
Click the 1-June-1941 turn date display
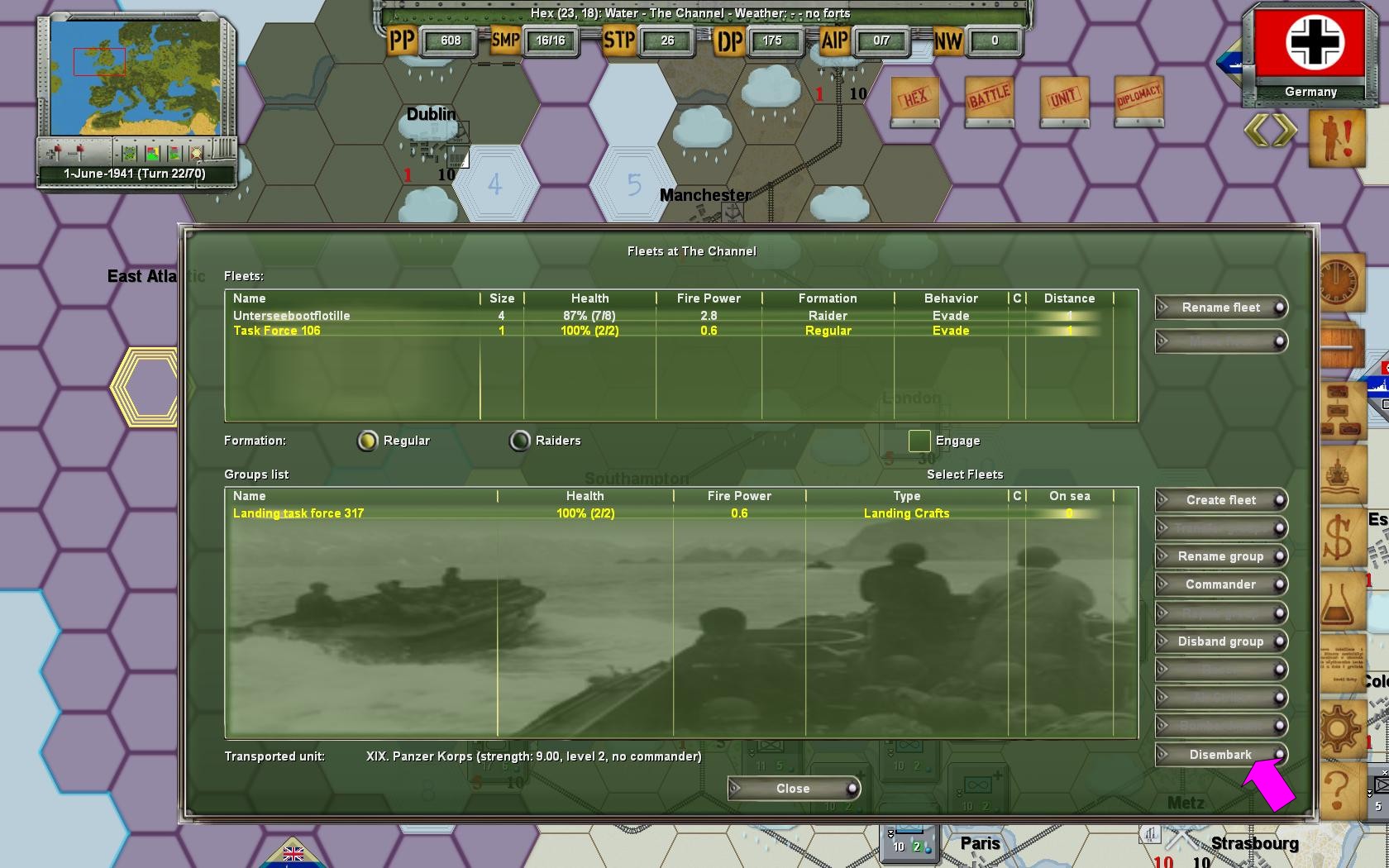point(135,174)
